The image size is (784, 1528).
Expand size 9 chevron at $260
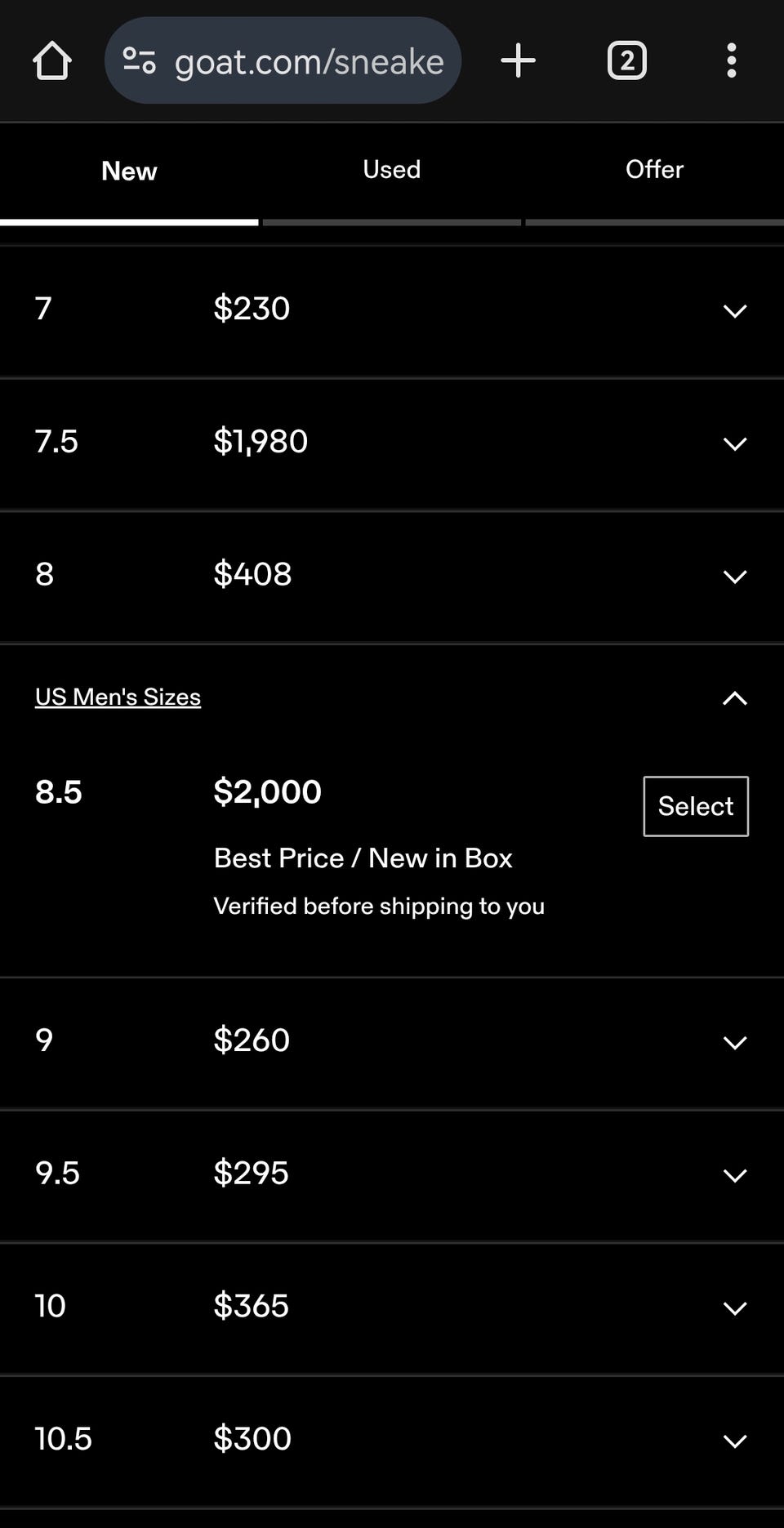(x=735, y=1042)
